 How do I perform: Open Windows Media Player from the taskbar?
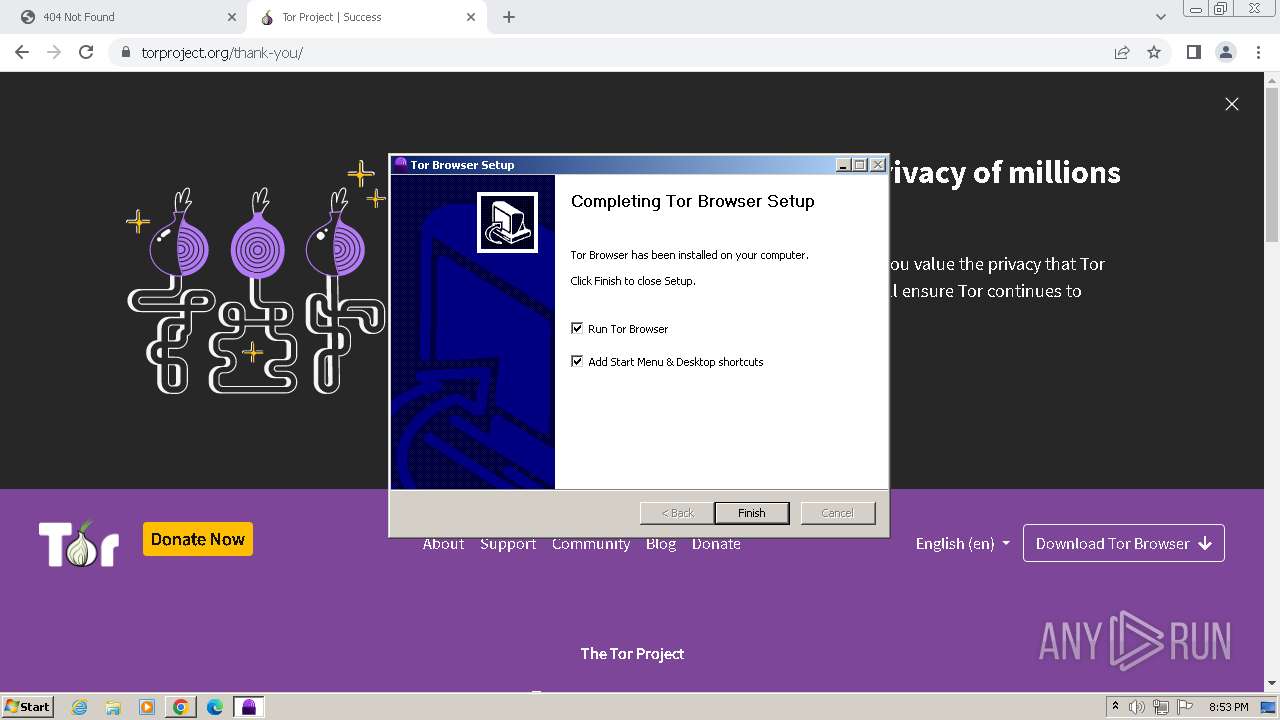147,707
